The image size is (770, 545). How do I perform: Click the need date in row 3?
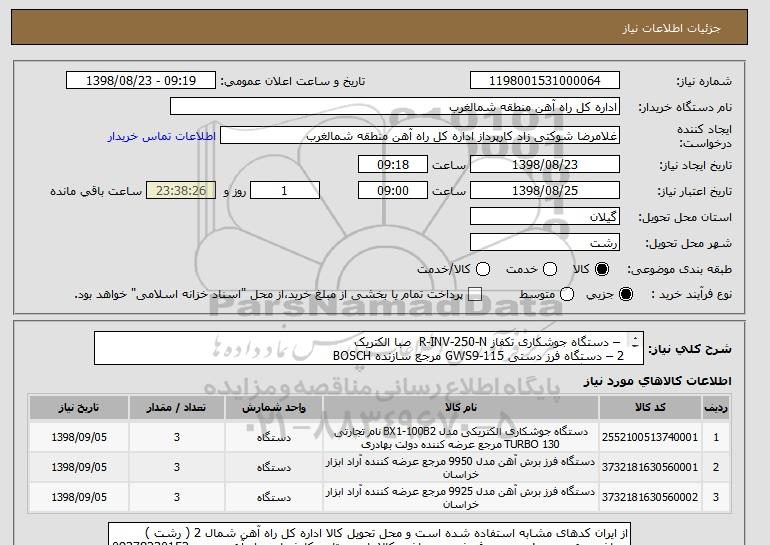[79, 497]
